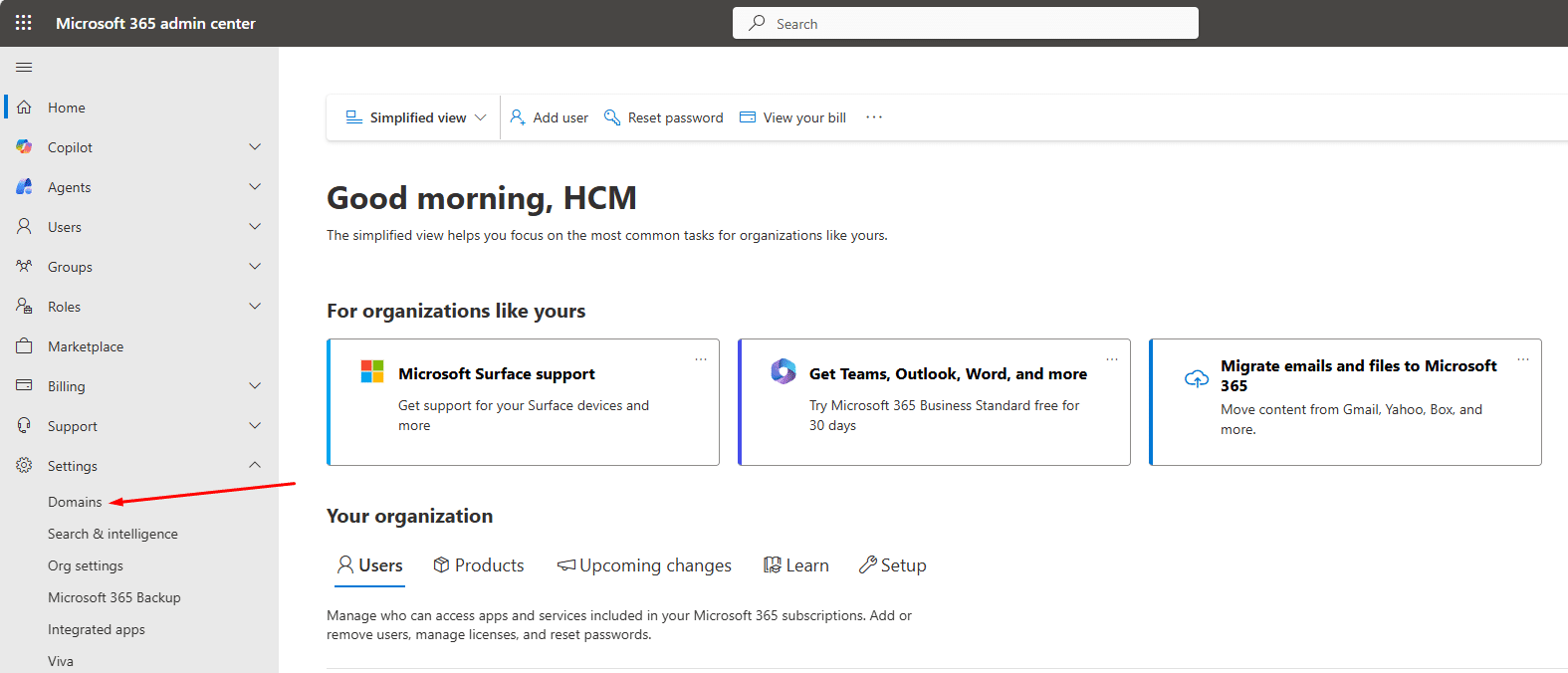Screen dimensions: 1568x673
Task: Click the Agents icon in sidebar
Action: (24, 187)
